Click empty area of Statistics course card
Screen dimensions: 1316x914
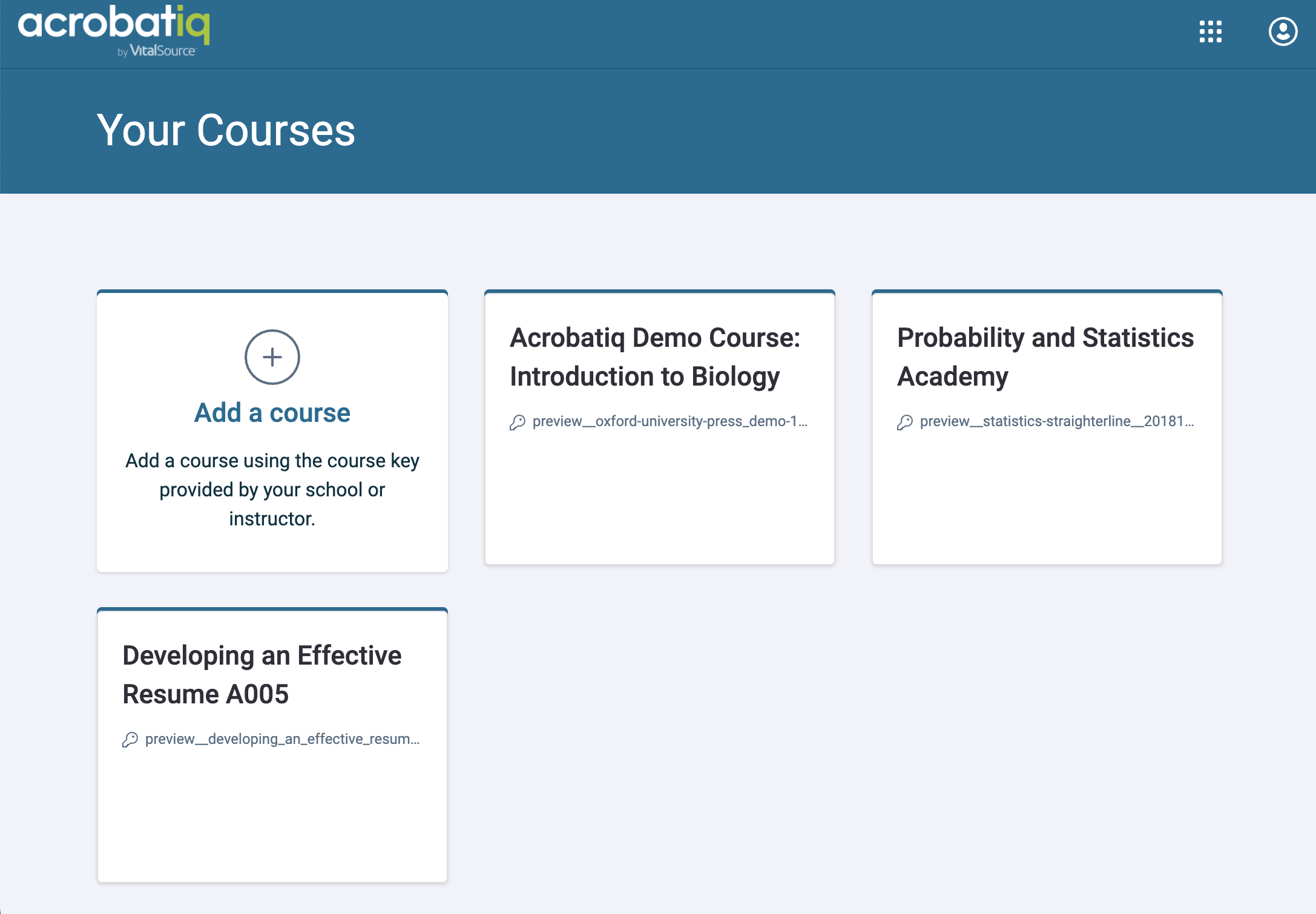click(1047, 502)
